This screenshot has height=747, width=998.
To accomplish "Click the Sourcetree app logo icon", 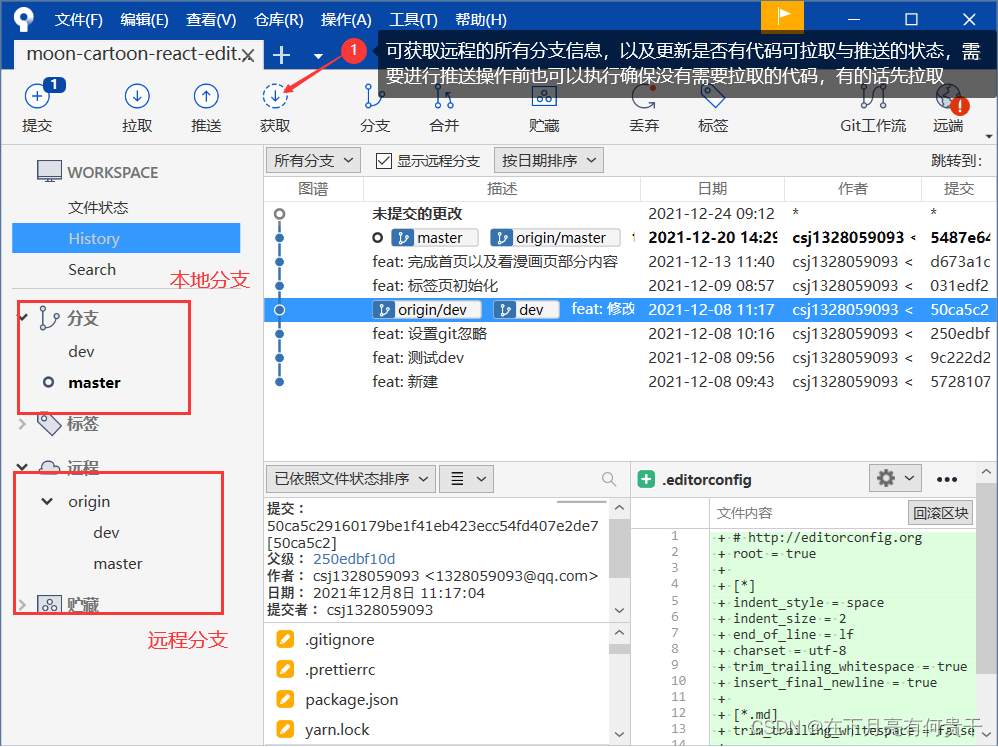I will (x=24, y=18).
